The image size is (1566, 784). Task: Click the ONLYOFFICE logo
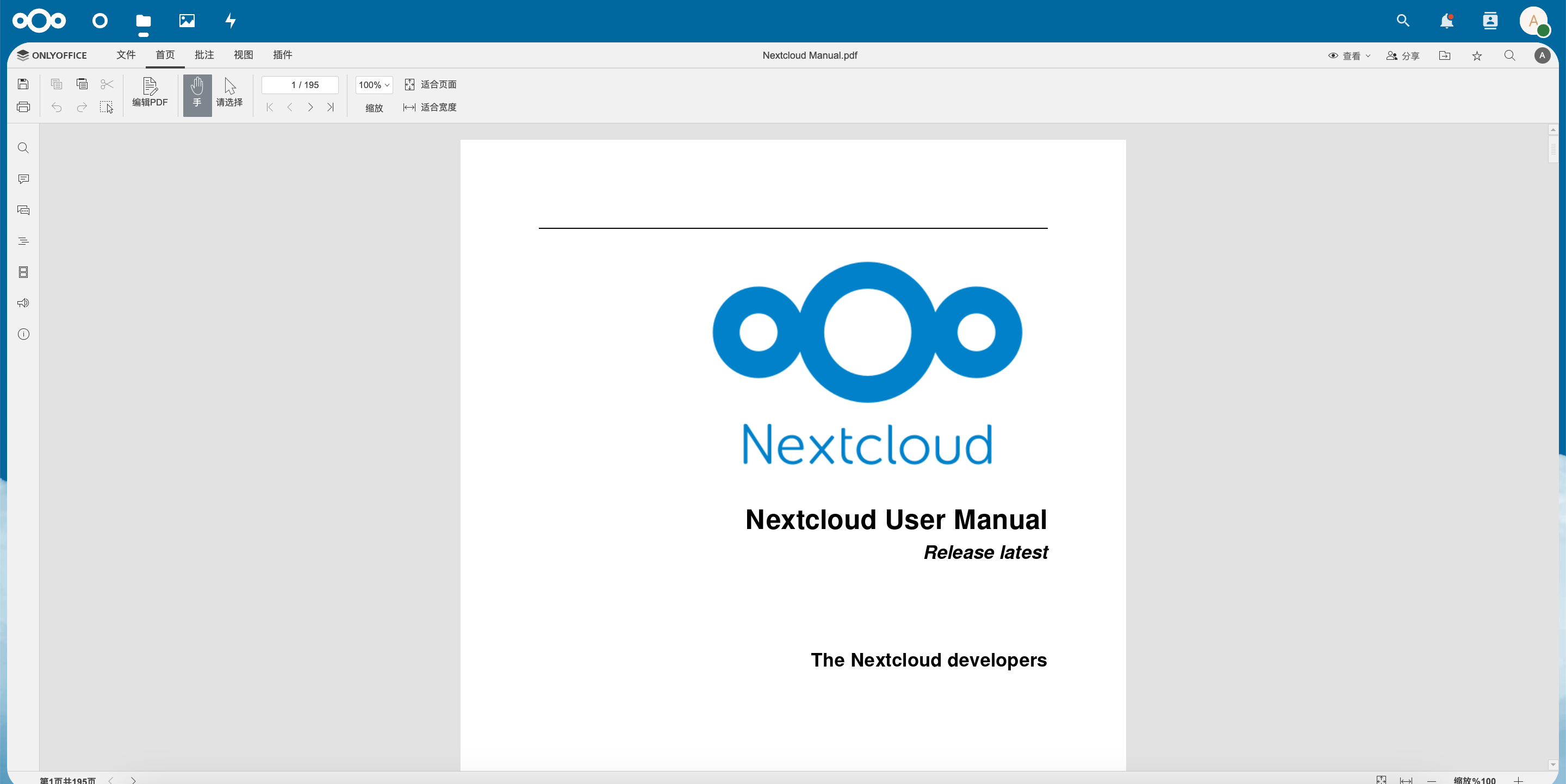(x=52, y=55)
